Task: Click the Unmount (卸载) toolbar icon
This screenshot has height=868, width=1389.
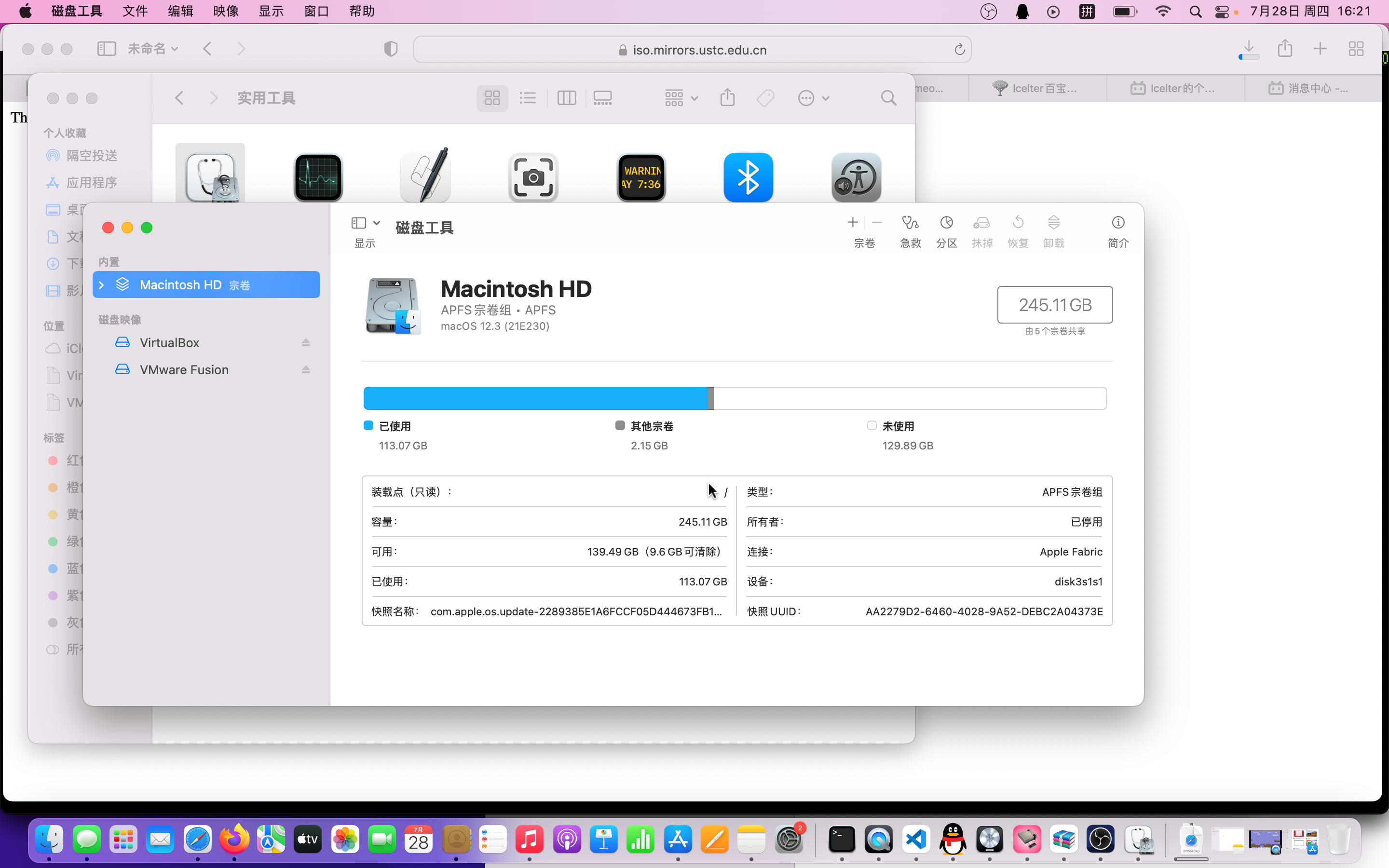Action: coord(1054,223)
